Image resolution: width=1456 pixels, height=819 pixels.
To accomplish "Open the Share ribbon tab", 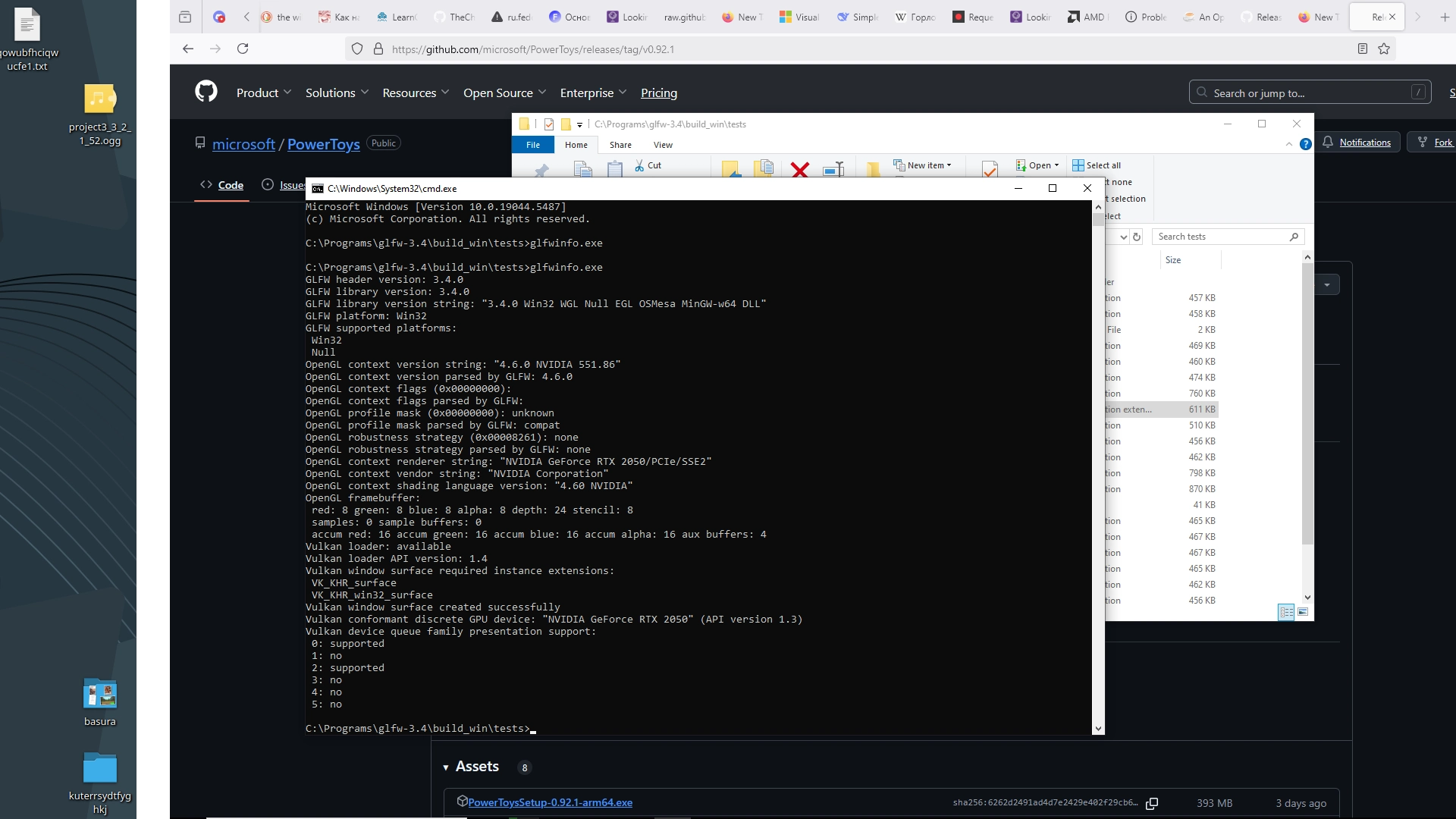I will click(620, 145).
